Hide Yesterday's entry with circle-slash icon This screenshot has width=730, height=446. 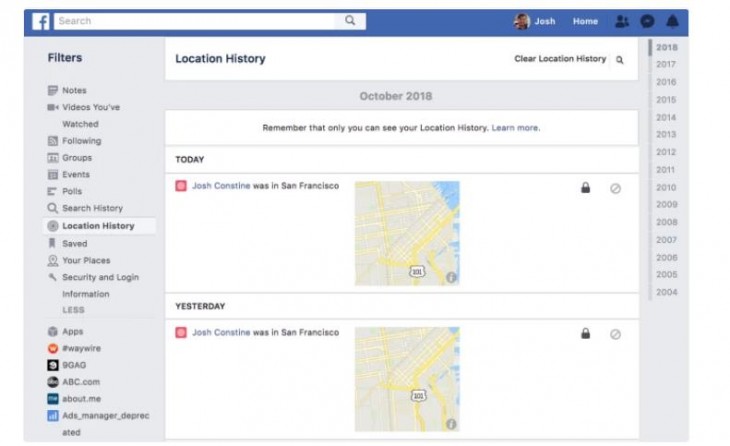pos(615,334)
